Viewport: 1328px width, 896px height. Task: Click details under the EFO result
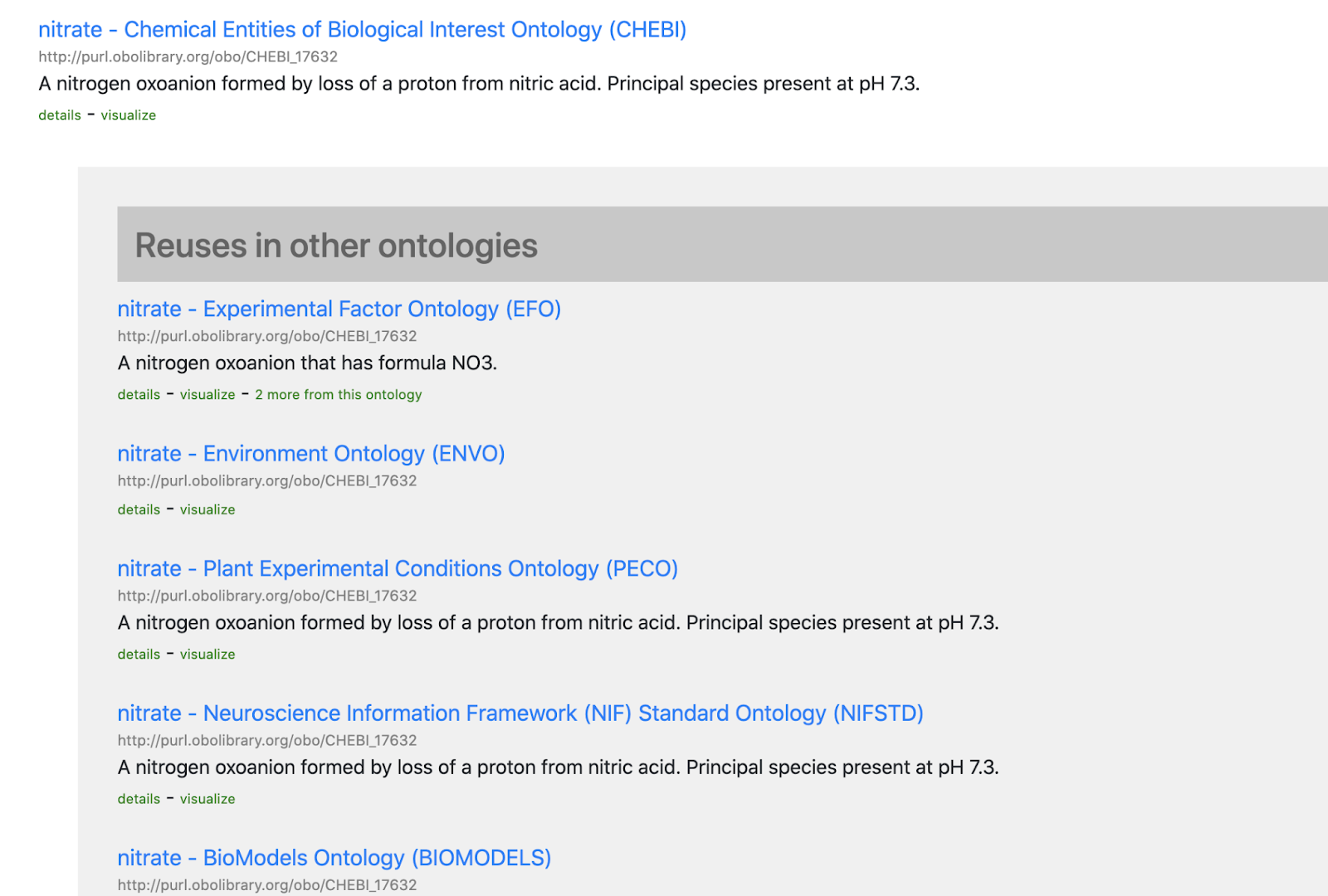pyautogui.click(x=139, y=395)
